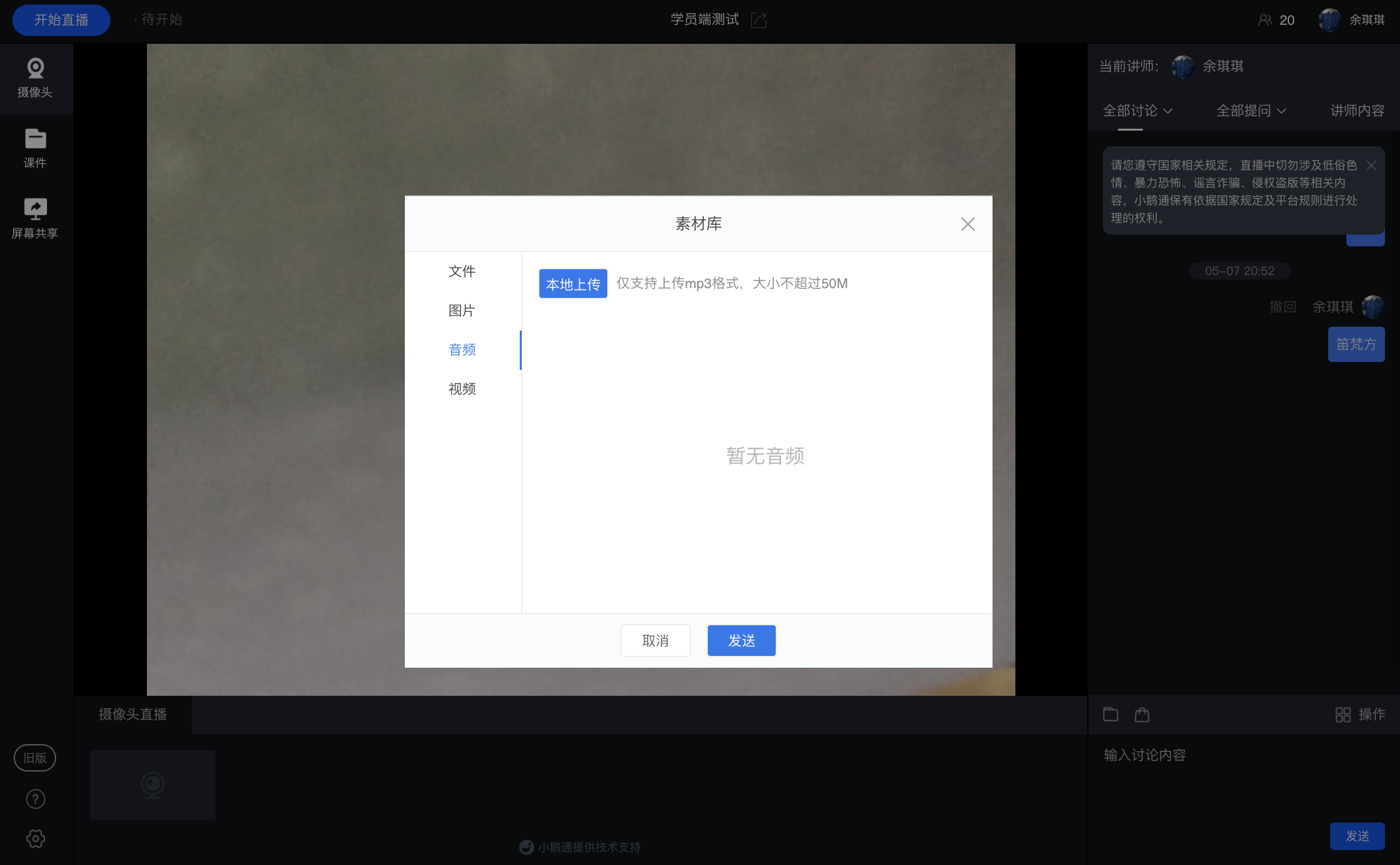Click 开始直播 to begin broadcast
The height and width of the screenshot is (865, 1400).
[61, 20]
